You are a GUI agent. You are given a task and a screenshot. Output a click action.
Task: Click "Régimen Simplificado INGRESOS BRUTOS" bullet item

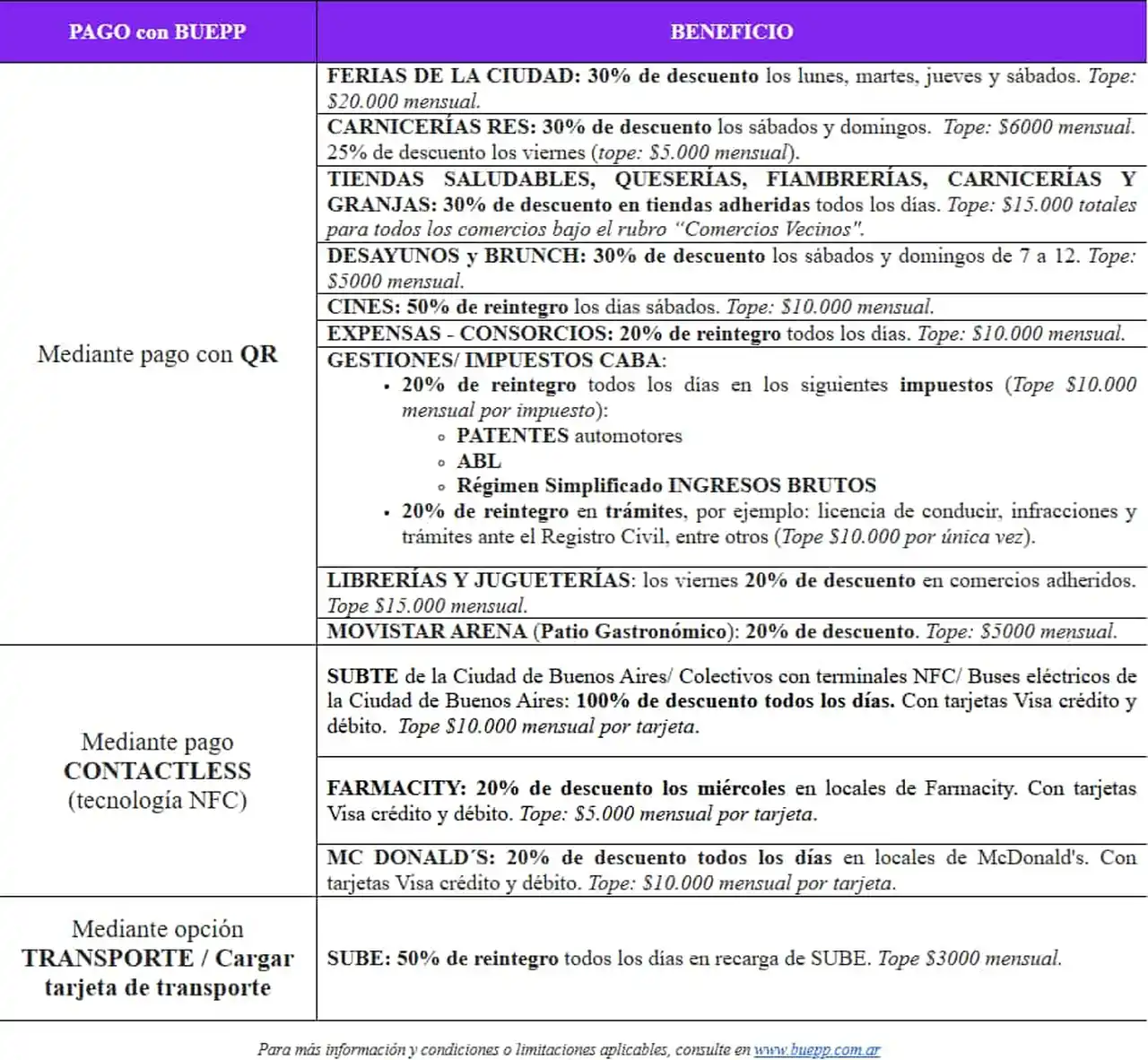tap(666, 485)
